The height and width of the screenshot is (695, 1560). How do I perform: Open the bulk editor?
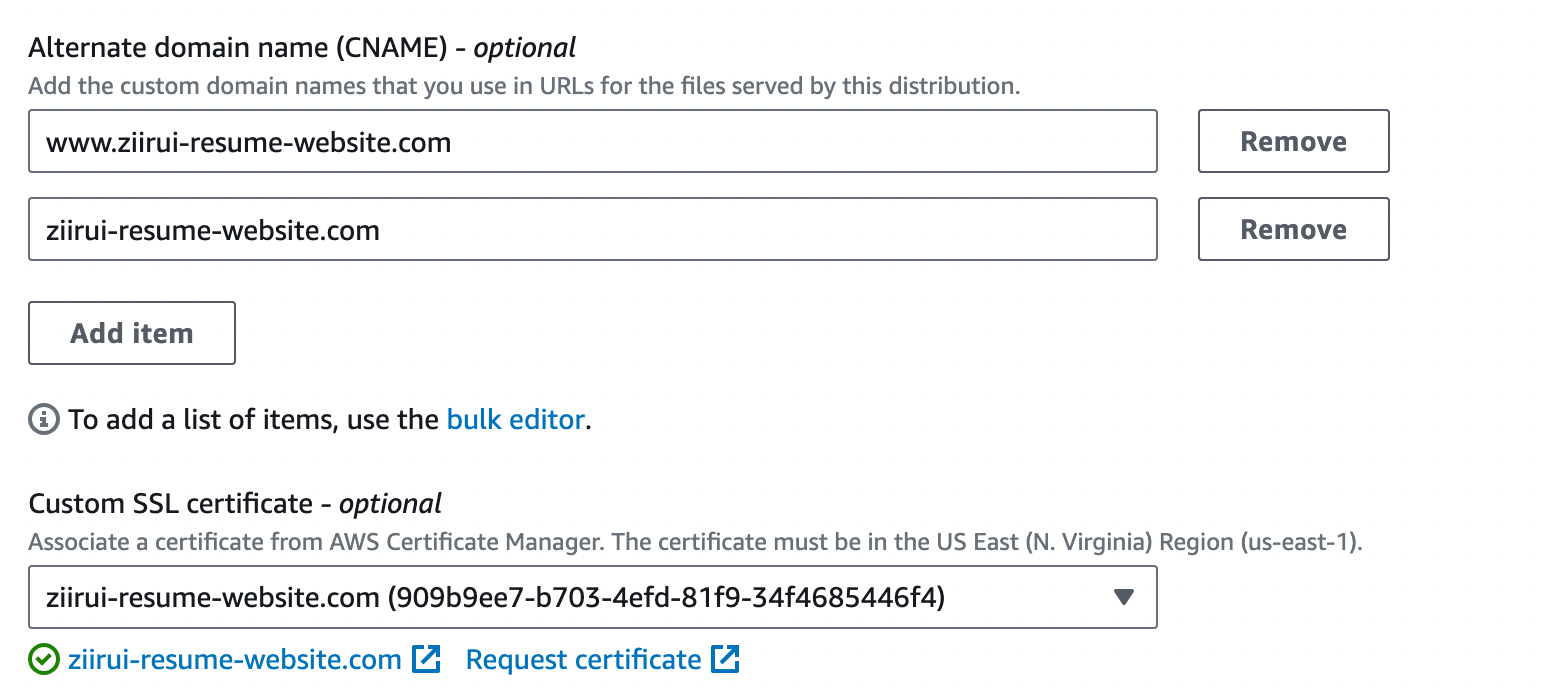coord(515,419)
